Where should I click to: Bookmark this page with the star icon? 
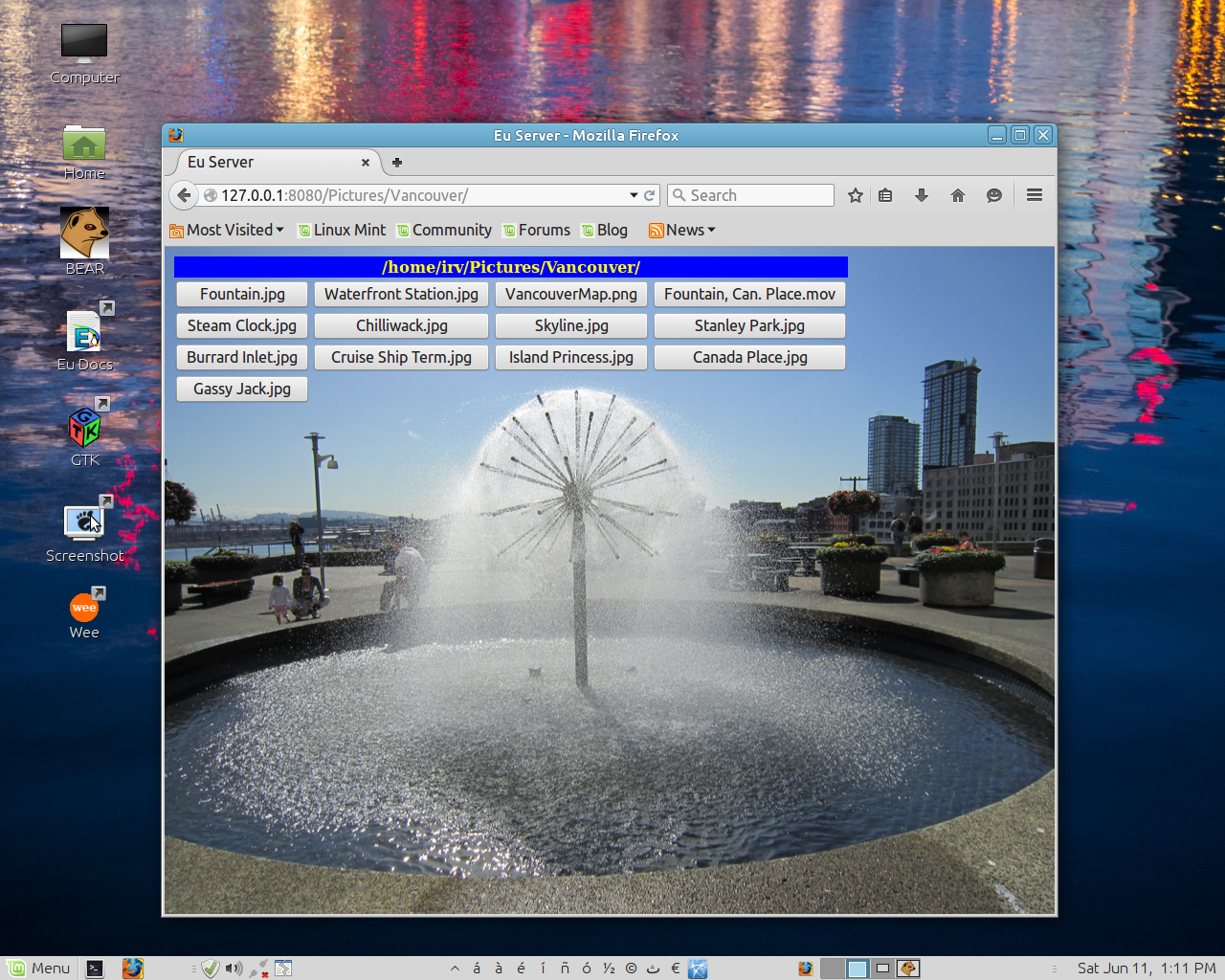(x=856, y=195)
